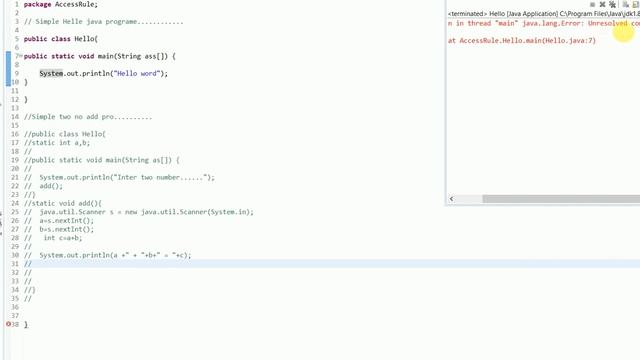This screenshot has width=640, height=360.
Task: Collapse the main method fold at line 7
Action: [x=21, y=56]
